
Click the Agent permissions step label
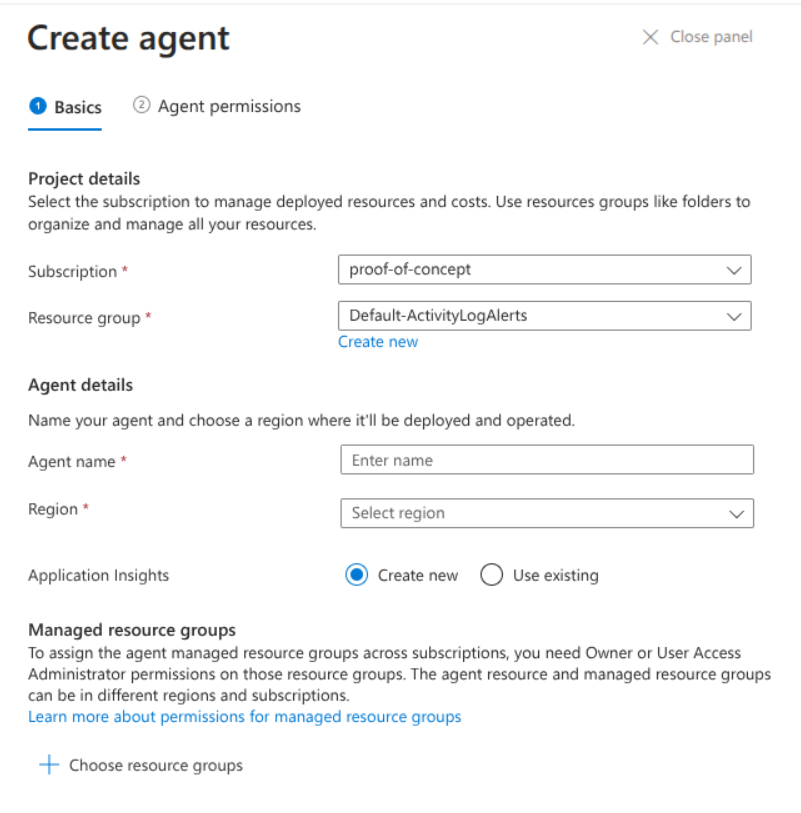pyautogui.click(x=233, y=105)
